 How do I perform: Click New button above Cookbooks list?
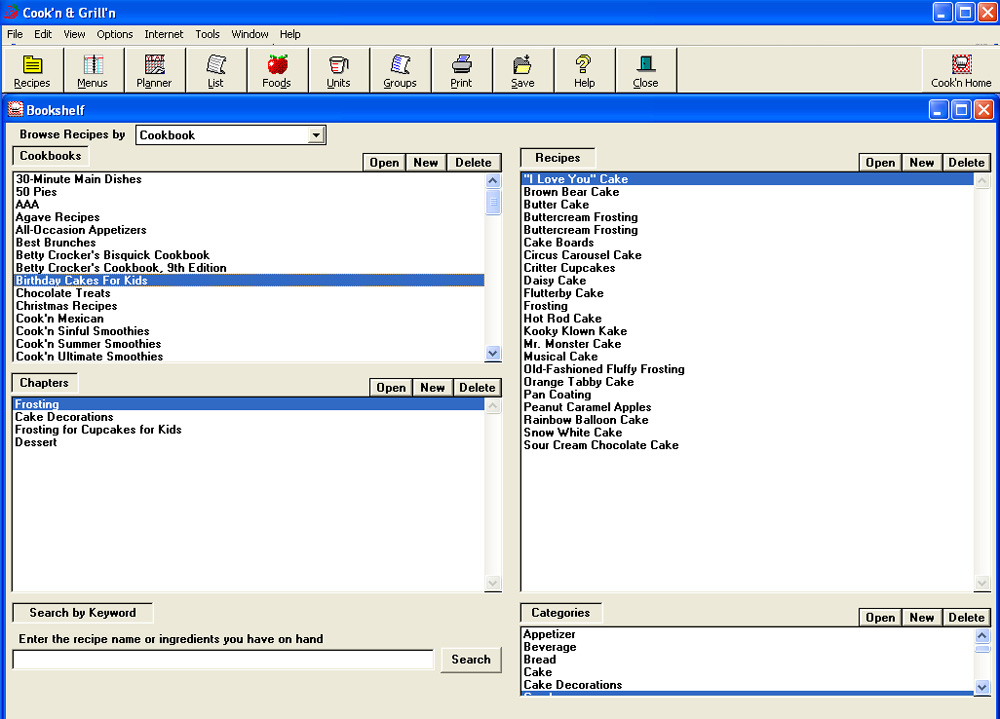425,163
